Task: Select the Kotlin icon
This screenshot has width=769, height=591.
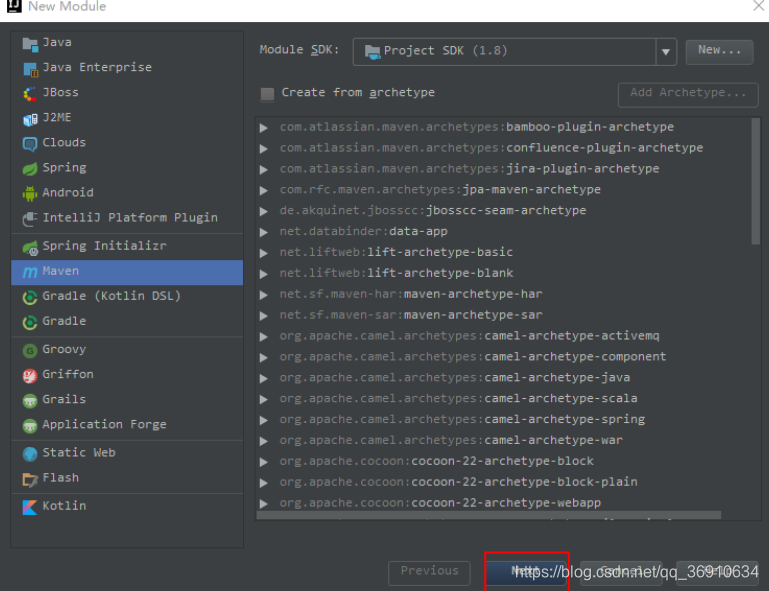Action: pos(30,507)
